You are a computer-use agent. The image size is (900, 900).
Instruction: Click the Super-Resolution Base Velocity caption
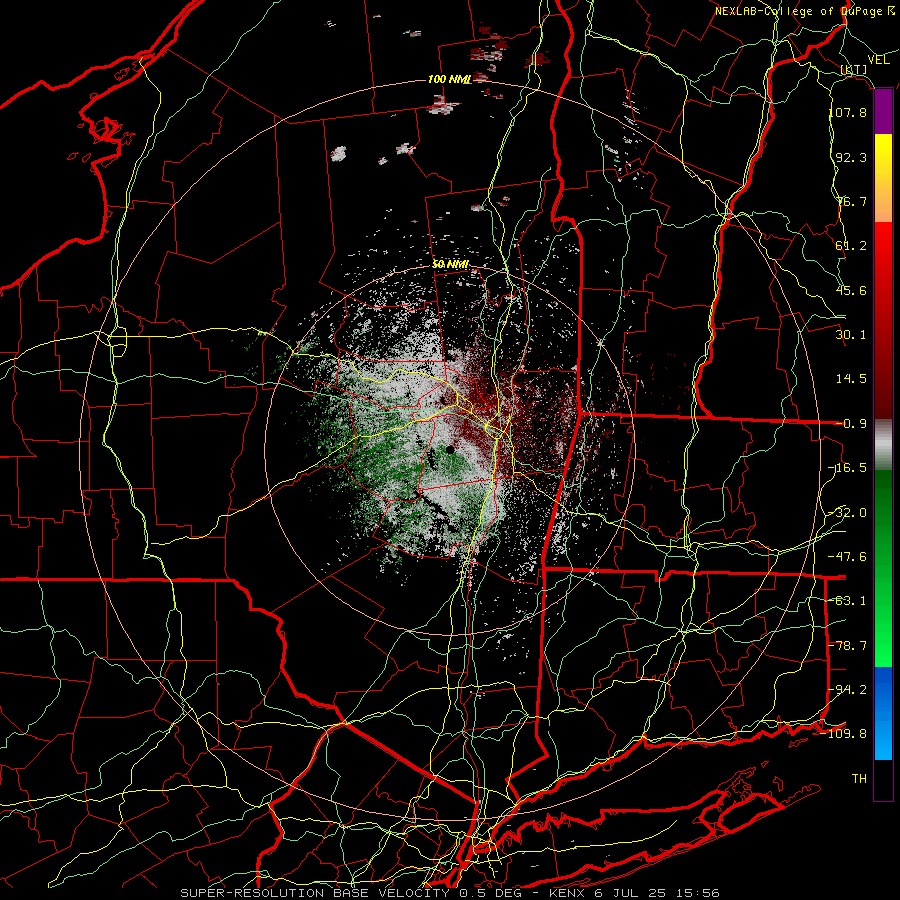tap(449, 893)
